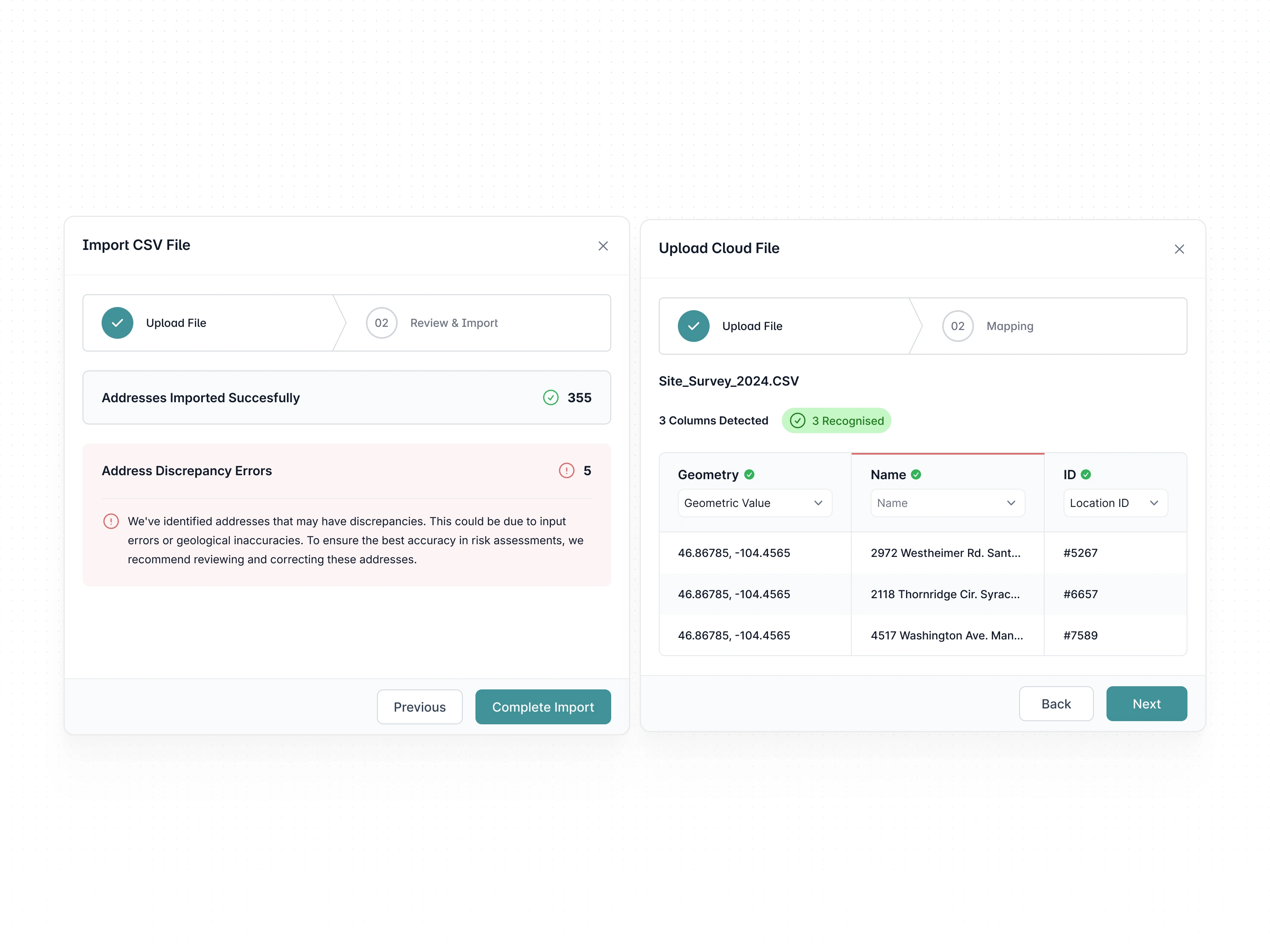Click the Previous button
1270x952 pixels.
419,707
